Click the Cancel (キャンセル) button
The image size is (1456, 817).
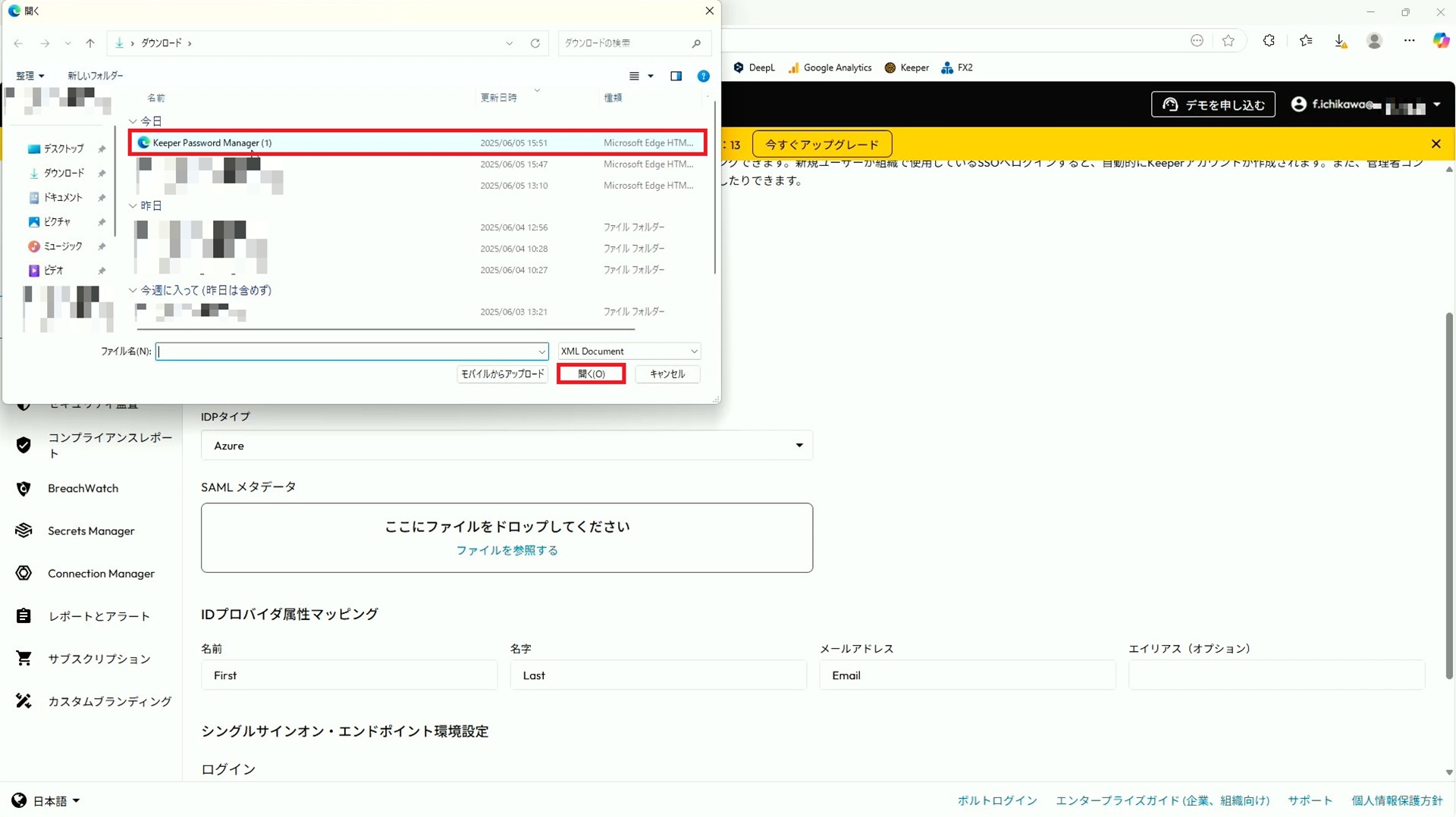pos(667,374)
